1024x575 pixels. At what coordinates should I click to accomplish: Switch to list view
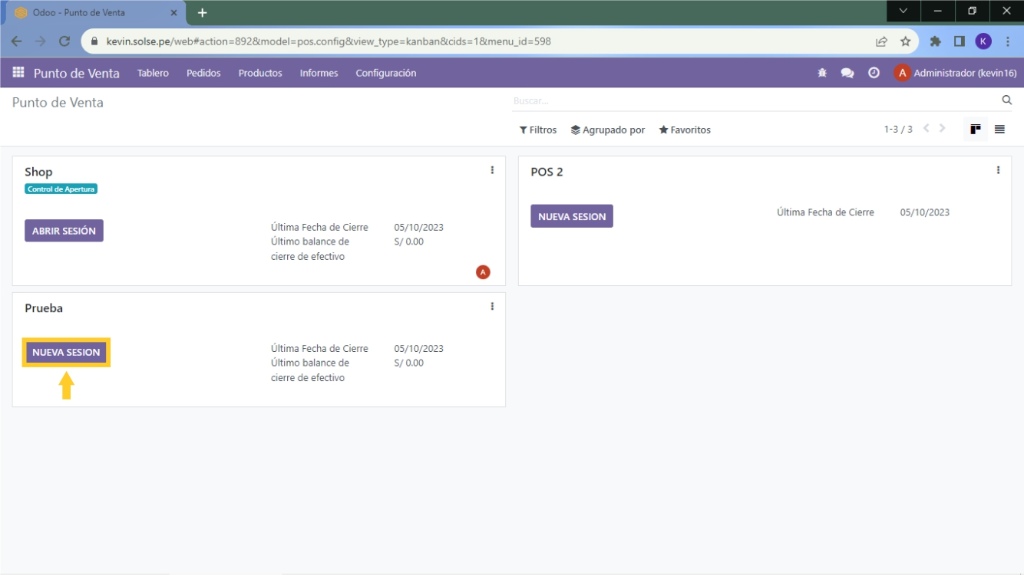point(999,130)
